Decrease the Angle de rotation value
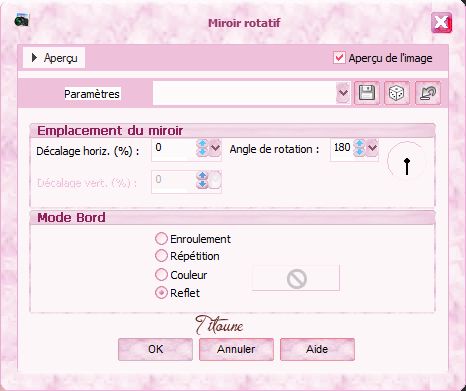466x391 pixels. click(359, 151)
